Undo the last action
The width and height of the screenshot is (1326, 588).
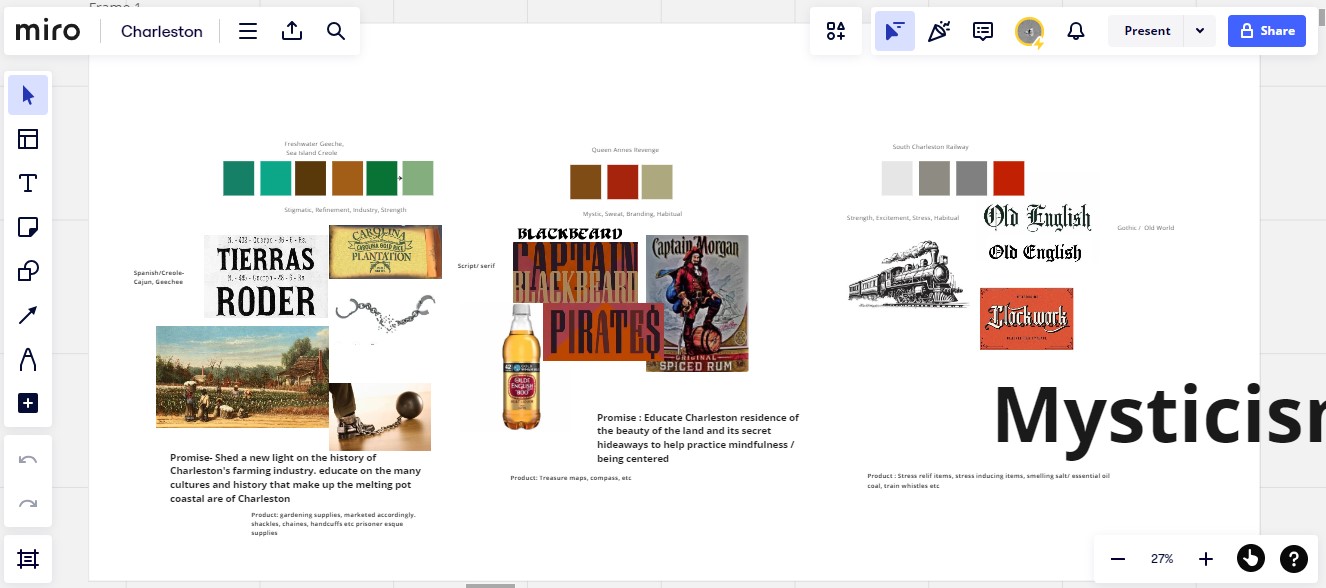coord(28,459)
